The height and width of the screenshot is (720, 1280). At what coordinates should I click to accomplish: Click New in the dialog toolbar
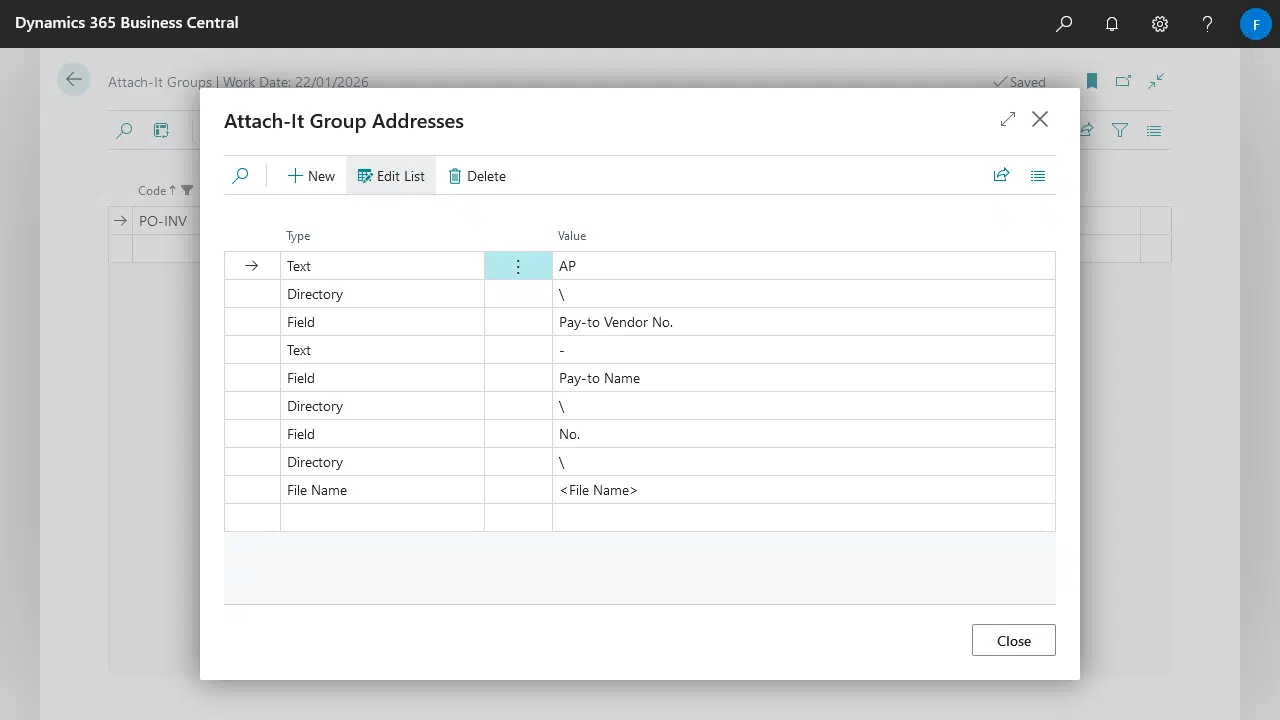tap(311, 176)
